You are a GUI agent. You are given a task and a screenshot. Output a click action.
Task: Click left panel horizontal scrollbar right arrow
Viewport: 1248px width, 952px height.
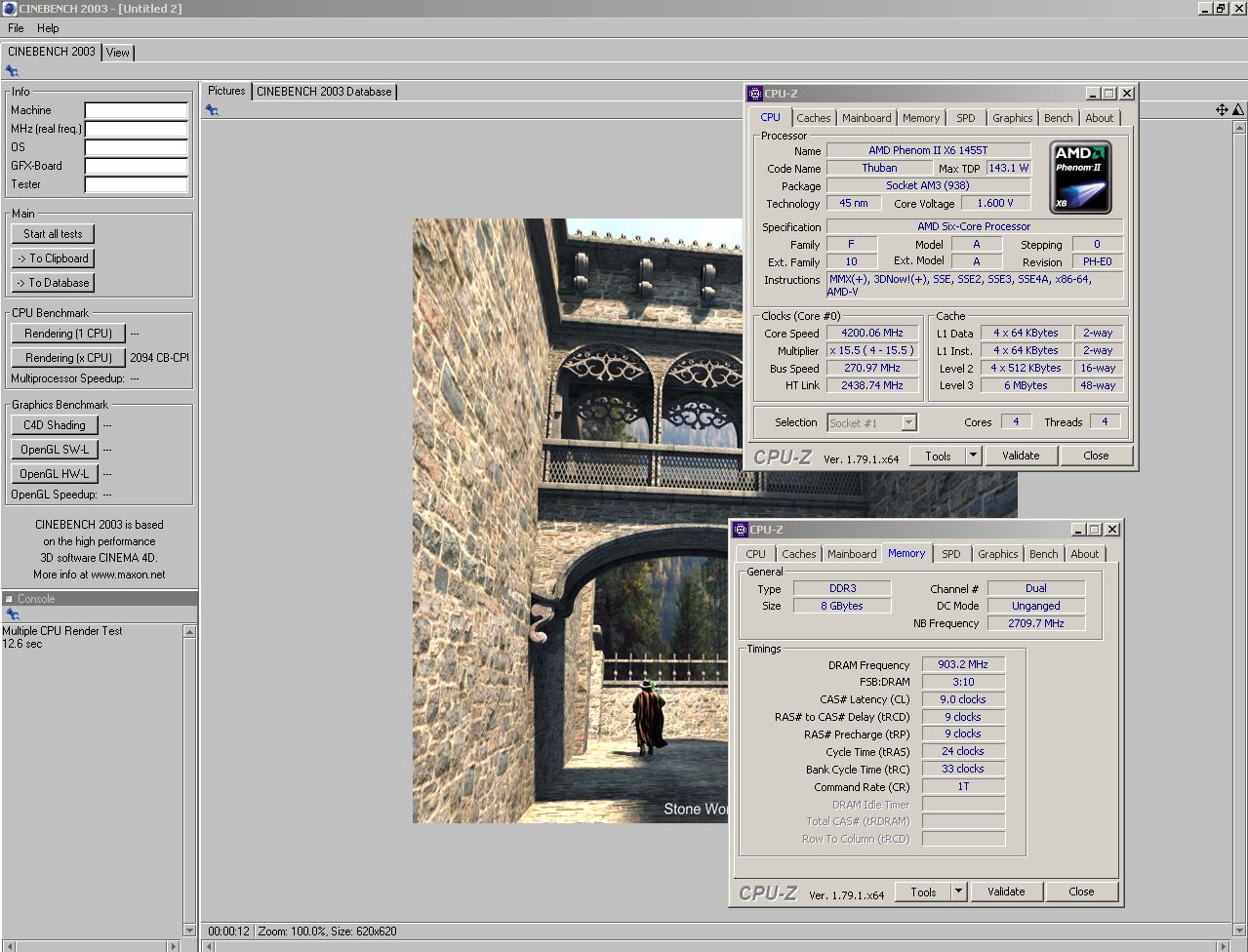click(x=174, y=946)
